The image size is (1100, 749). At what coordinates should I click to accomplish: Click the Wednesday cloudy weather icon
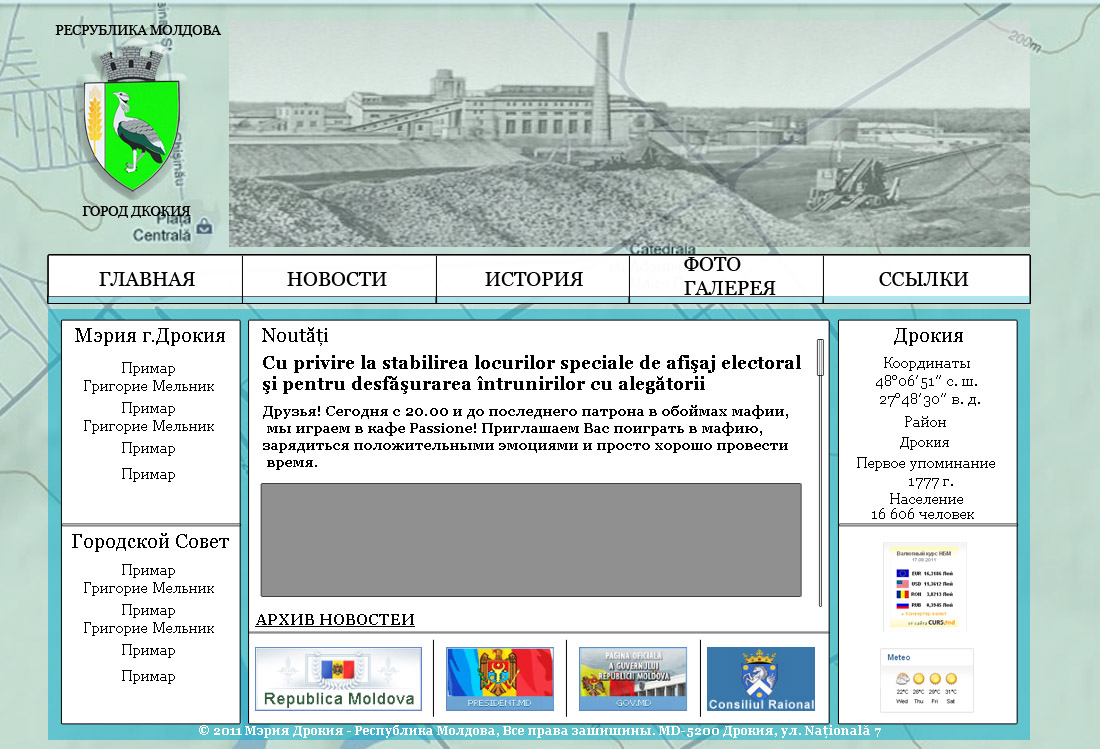[902, 679]
